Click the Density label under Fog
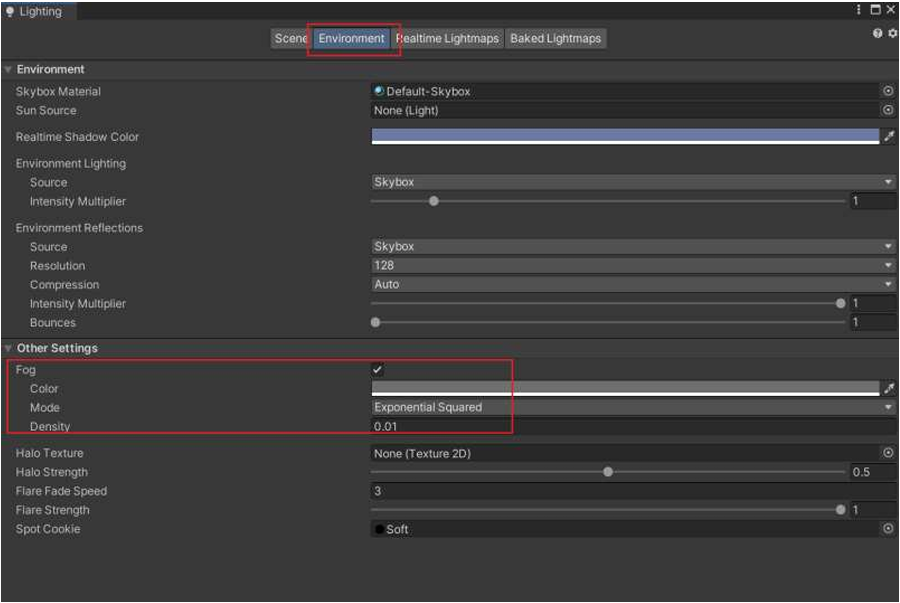The image size is (900, 603). click(x=50, y=426)
